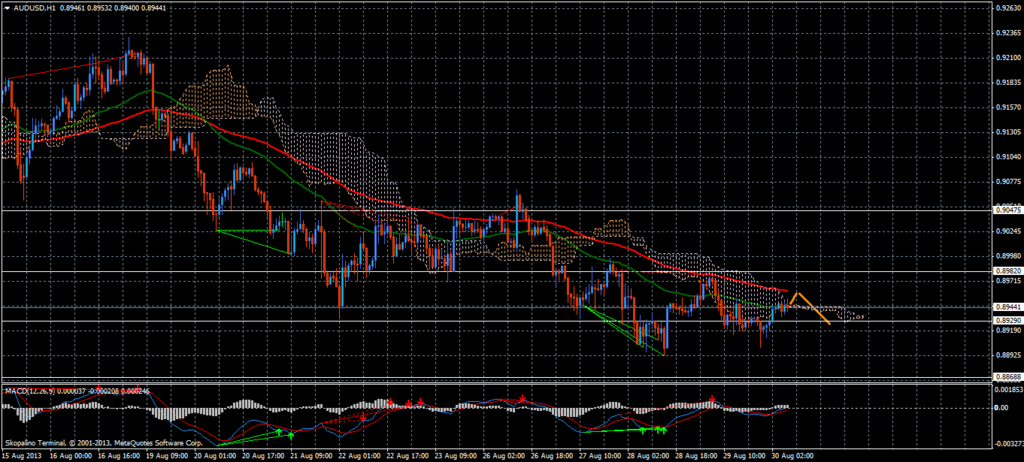Viewport: 1024px width, 462px height.
Task: Click the 0.90245 price axis label
Action: coord(1006,231)
